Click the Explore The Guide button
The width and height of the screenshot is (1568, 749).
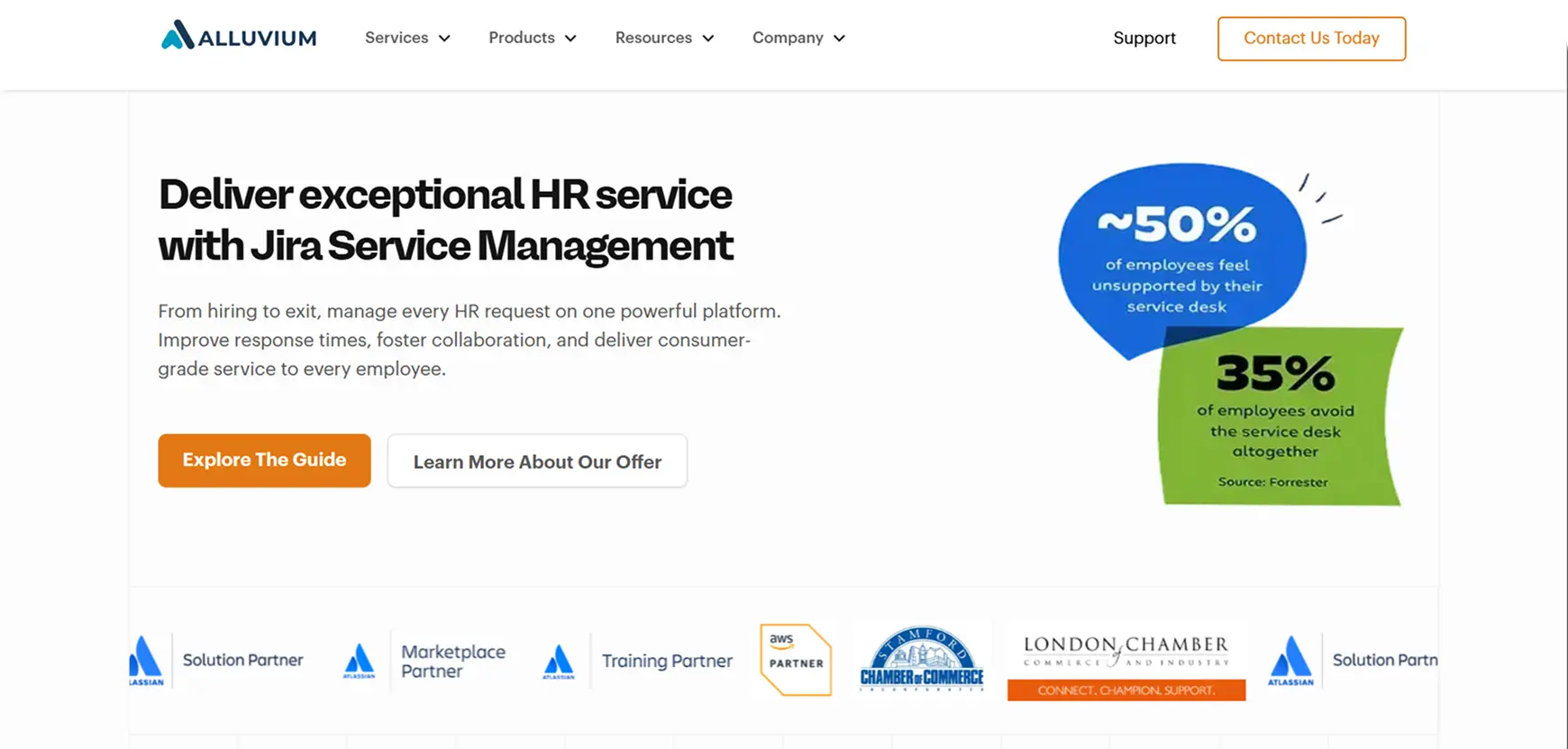click(264, 461)
